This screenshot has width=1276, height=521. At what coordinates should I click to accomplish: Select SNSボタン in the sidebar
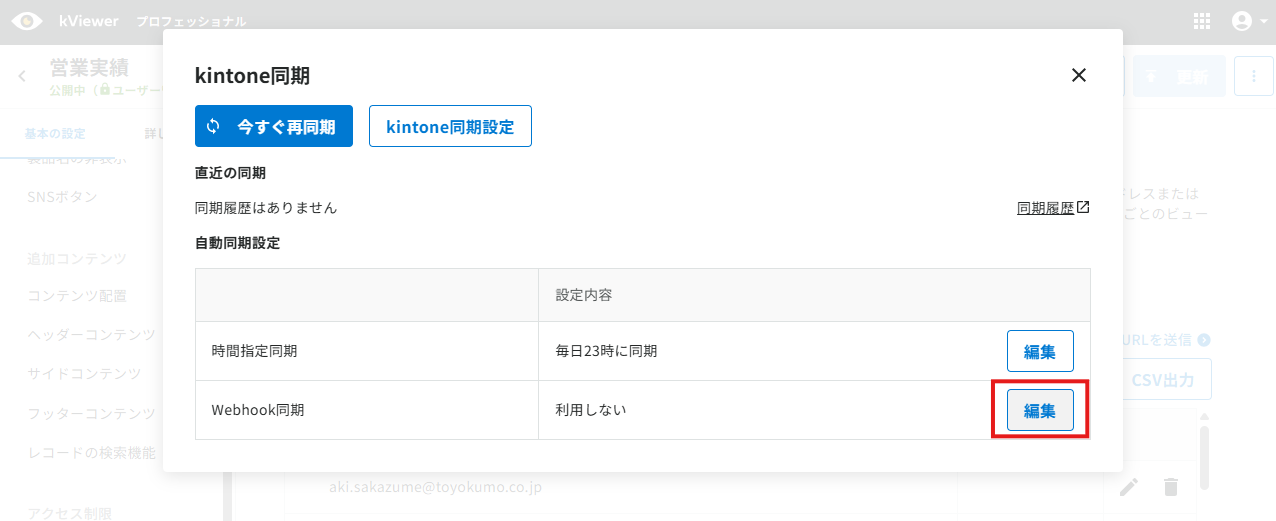[62, 196]
